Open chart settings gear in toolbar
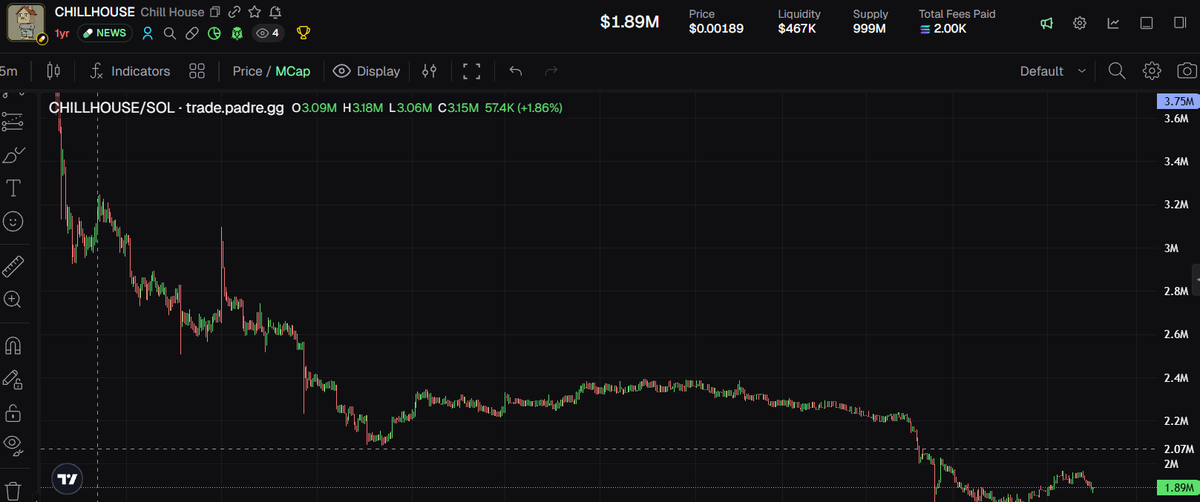Screen dimensions: 1200x502 tap(1152, 71)
